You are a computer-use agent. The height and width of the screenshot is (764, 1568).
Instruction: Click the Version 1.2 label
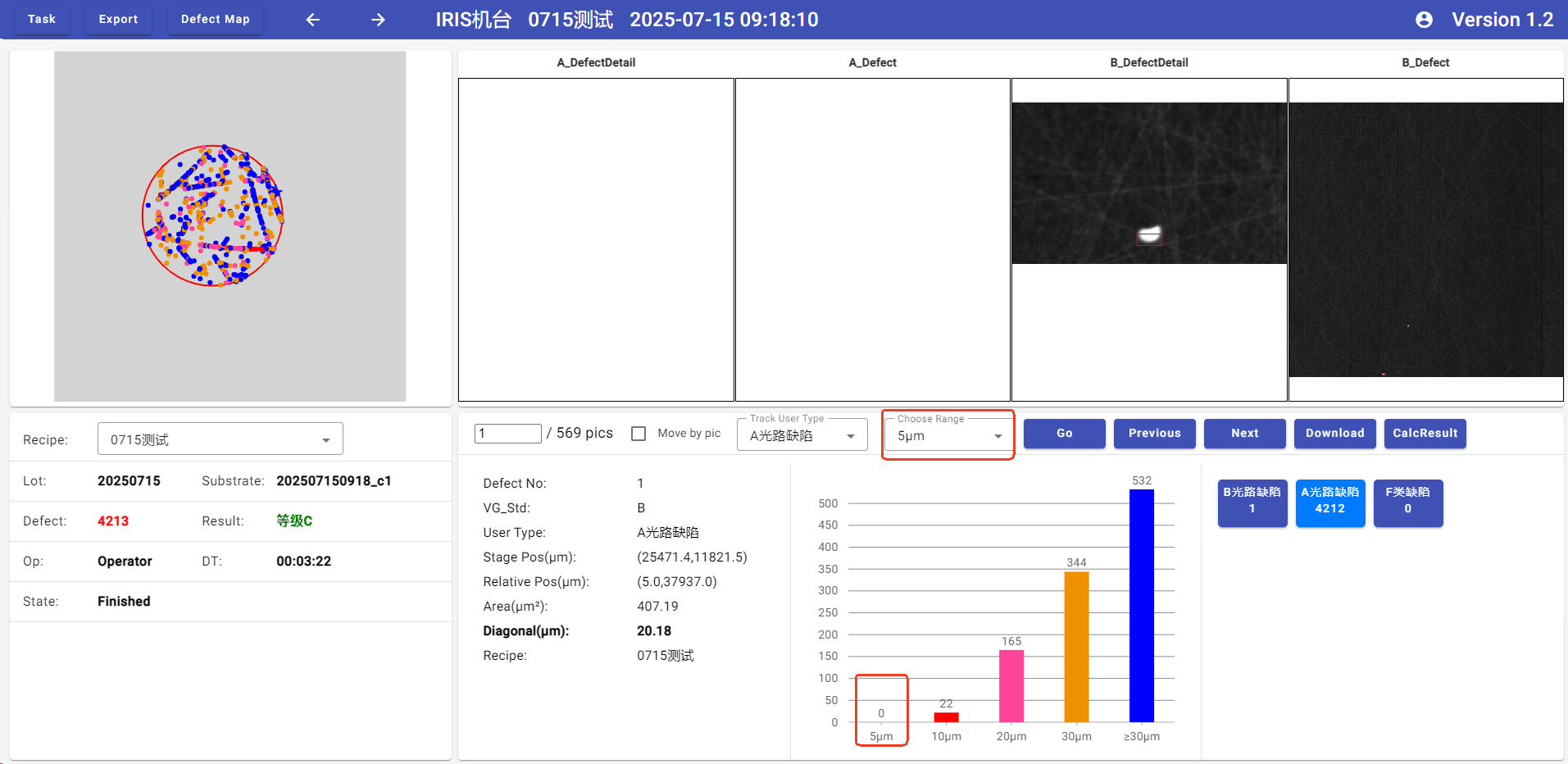pyautogui.click(x=1502, y=20)
